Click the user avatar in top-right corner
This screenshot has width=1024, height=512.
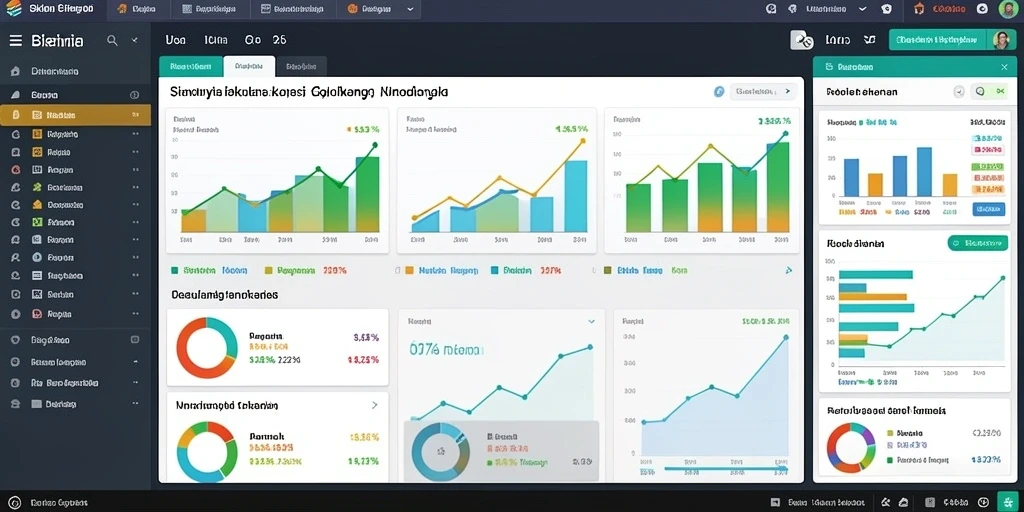tap(1008, 9)
